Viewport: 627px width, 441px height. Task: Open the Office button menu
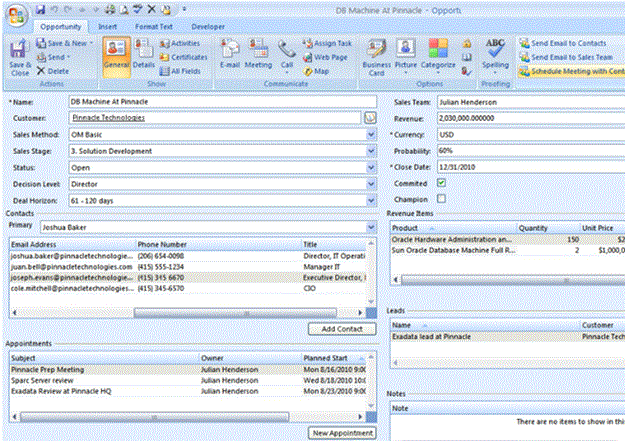click(x=16, y=16)
